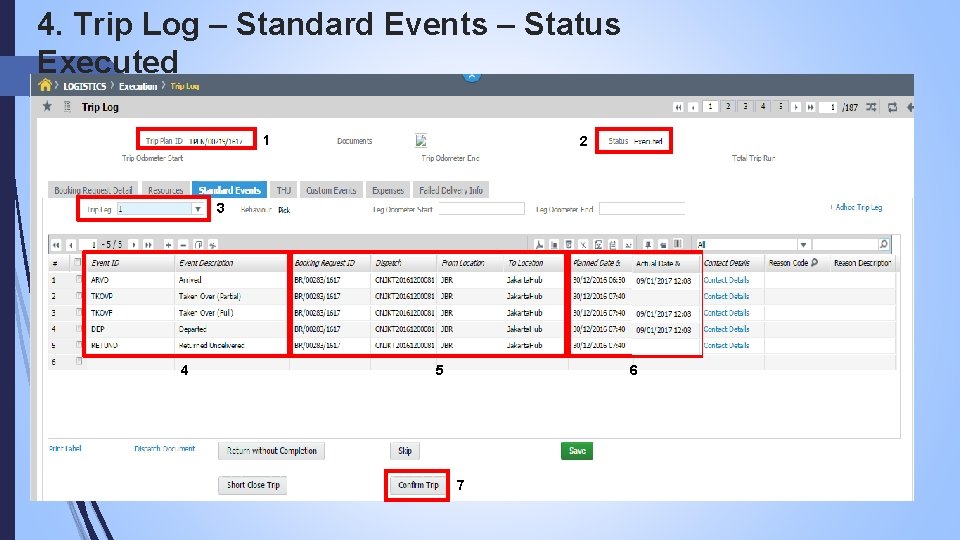Click the home icon in the breadcrumb
The width and height of the screenshot is (960, 540).
(x=45, y=85)
